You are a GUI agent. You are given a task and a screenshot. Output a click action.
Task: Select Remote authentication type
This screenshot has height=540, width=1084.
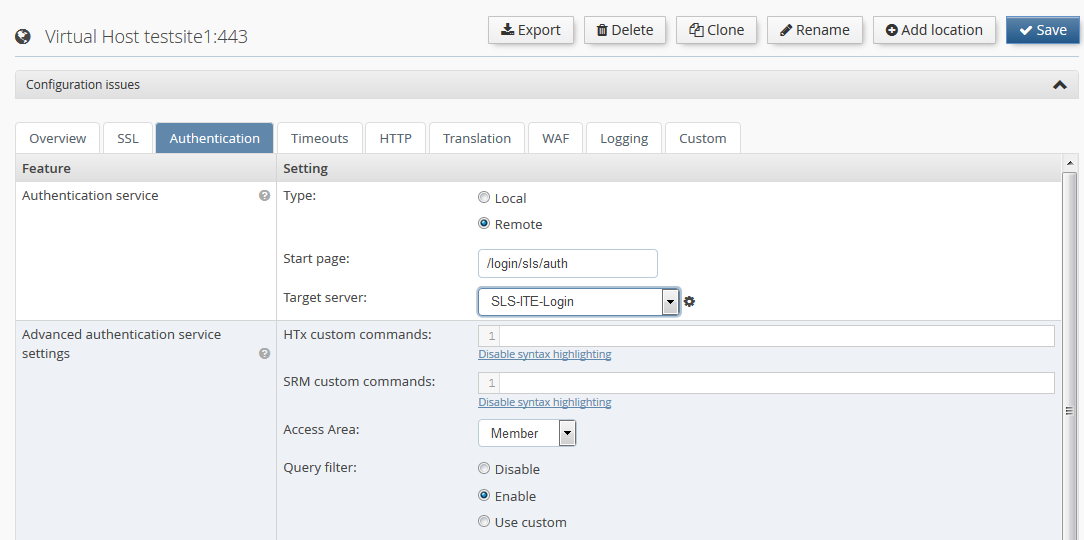click(484, 224)
